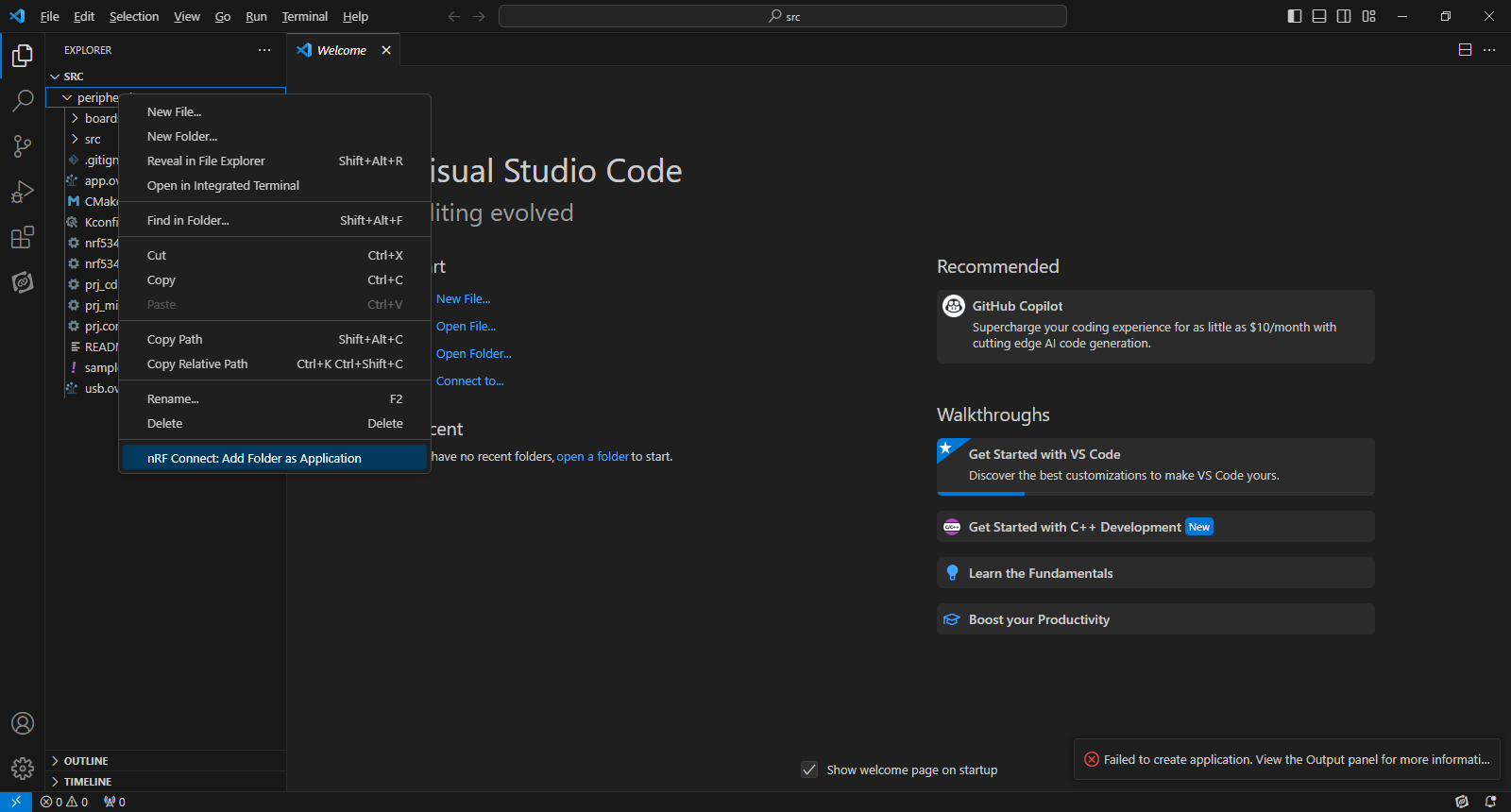Toggle the bottom Panel layout button

[1319, 16]
